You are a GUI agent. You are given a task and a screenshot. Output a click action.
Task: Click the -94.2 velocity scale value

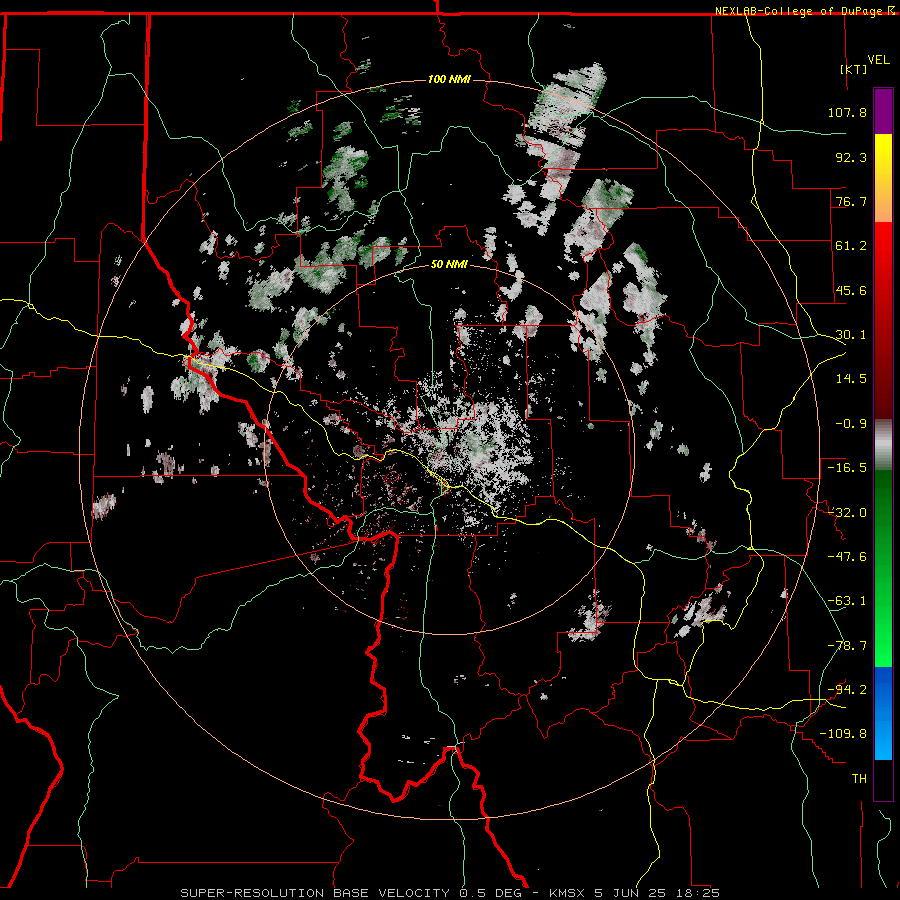847,690
